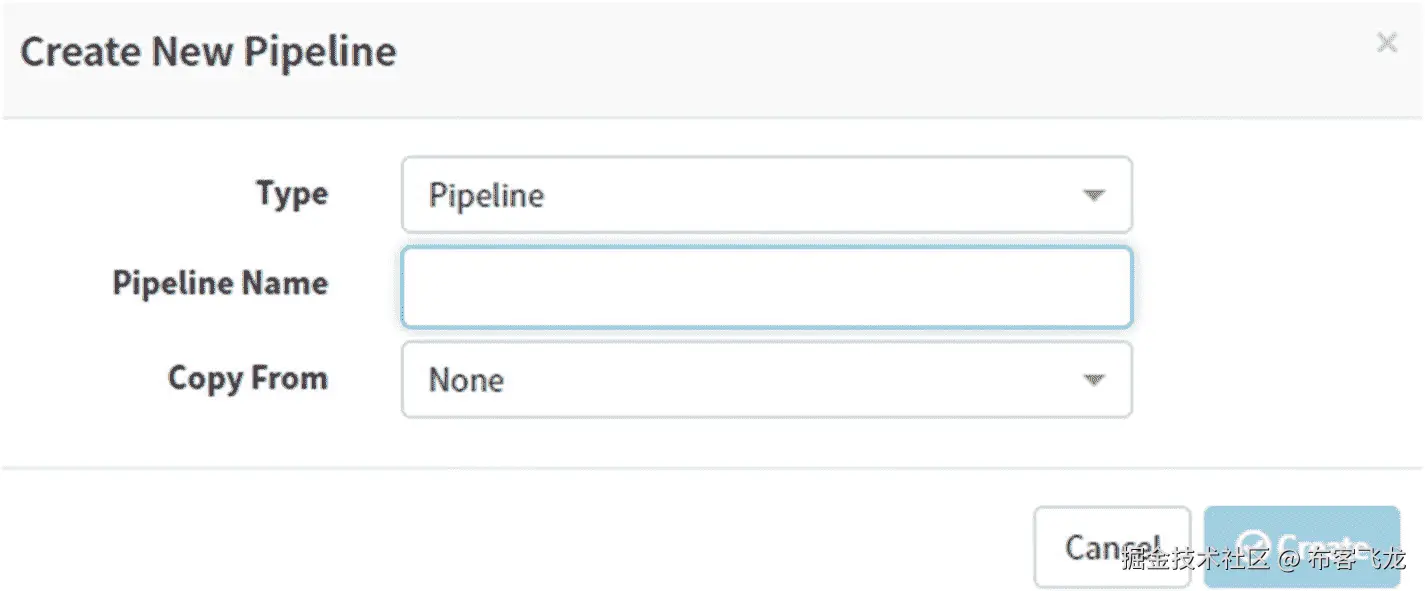
Task: Close the Create New Pipeline dialog
Action: (x=1386, y=43)
